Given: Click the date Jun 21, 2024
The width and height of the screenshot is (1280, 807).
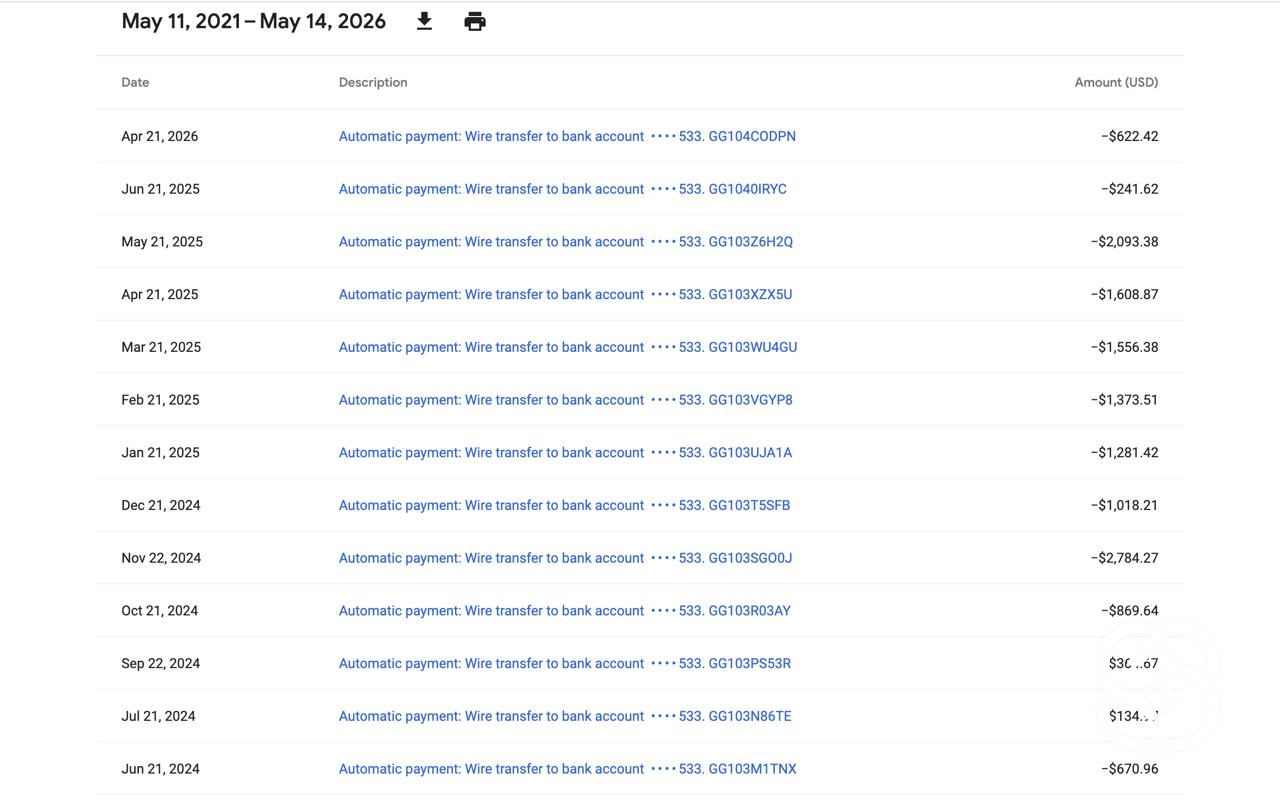Looking at the screenshot, I should [160, 769].
